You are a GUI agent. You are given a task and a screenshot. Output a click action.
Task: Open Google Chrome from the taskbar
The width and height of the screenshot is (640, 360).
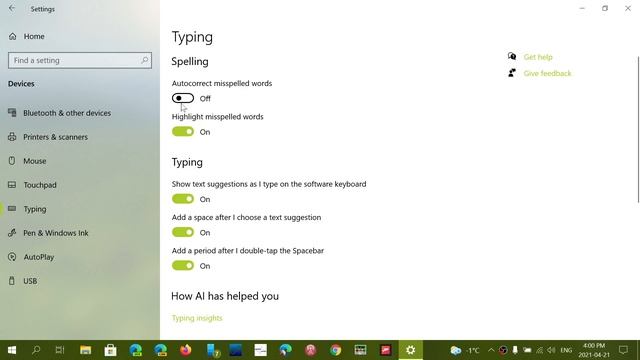(336, 350)
